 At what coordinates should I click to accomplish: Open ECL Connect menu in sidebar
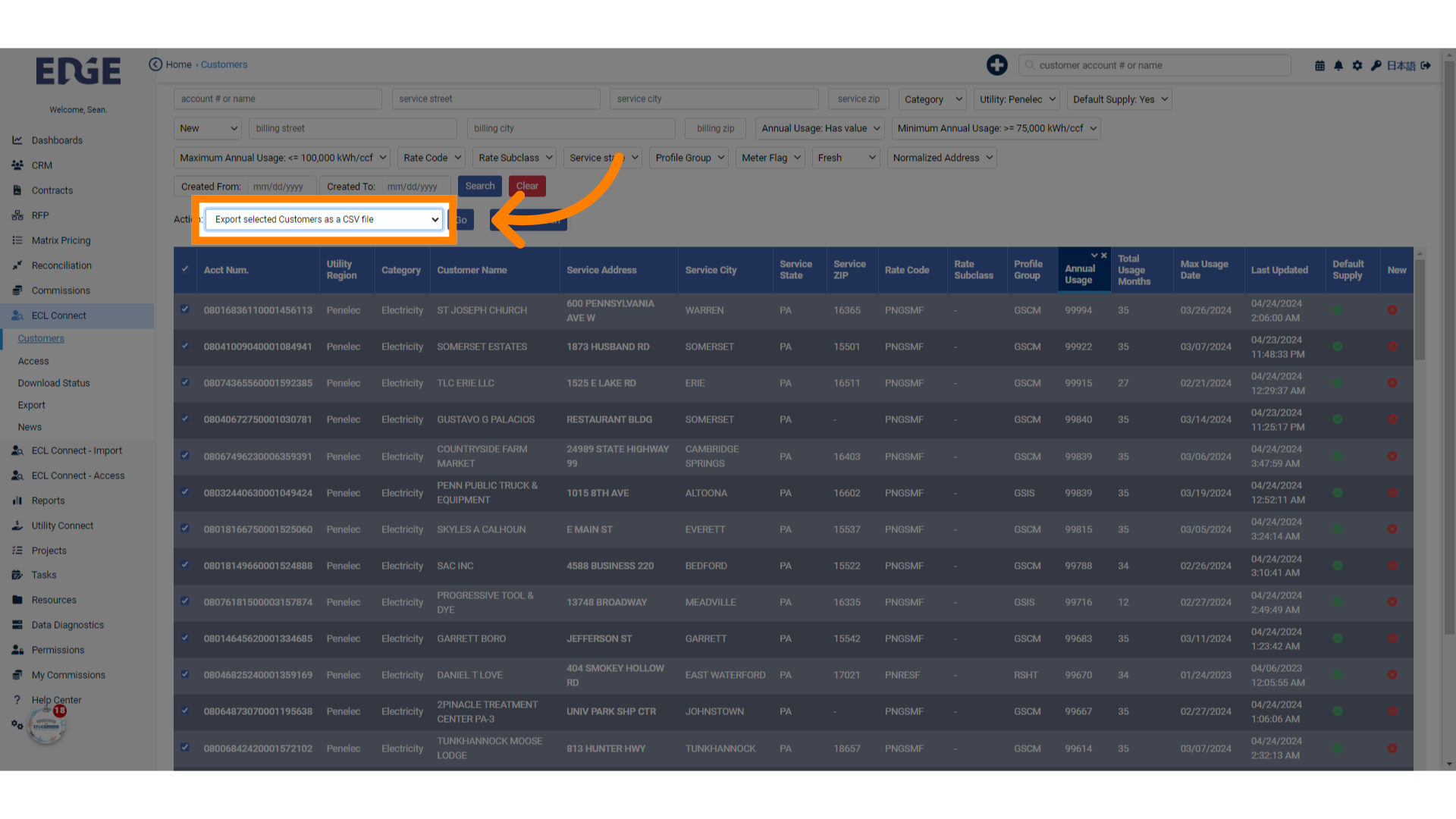[x=59, y=315]
